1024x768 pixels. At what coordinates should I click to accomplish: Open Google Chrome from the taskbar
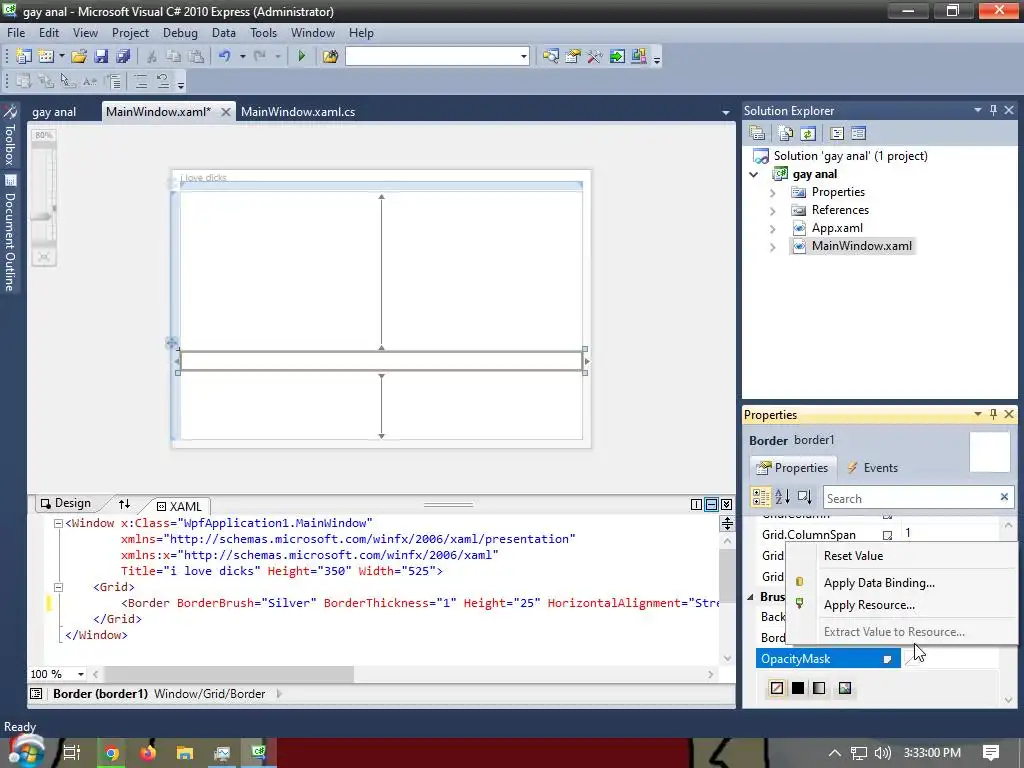[x=112, y=753]
